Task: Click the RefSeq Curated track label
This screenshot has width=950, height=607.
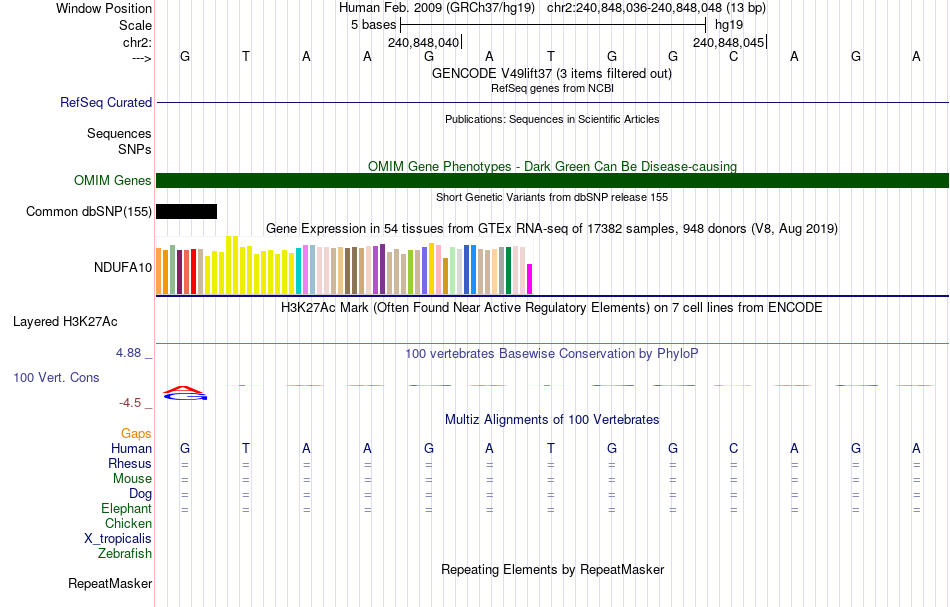Action: pos(106,102)
